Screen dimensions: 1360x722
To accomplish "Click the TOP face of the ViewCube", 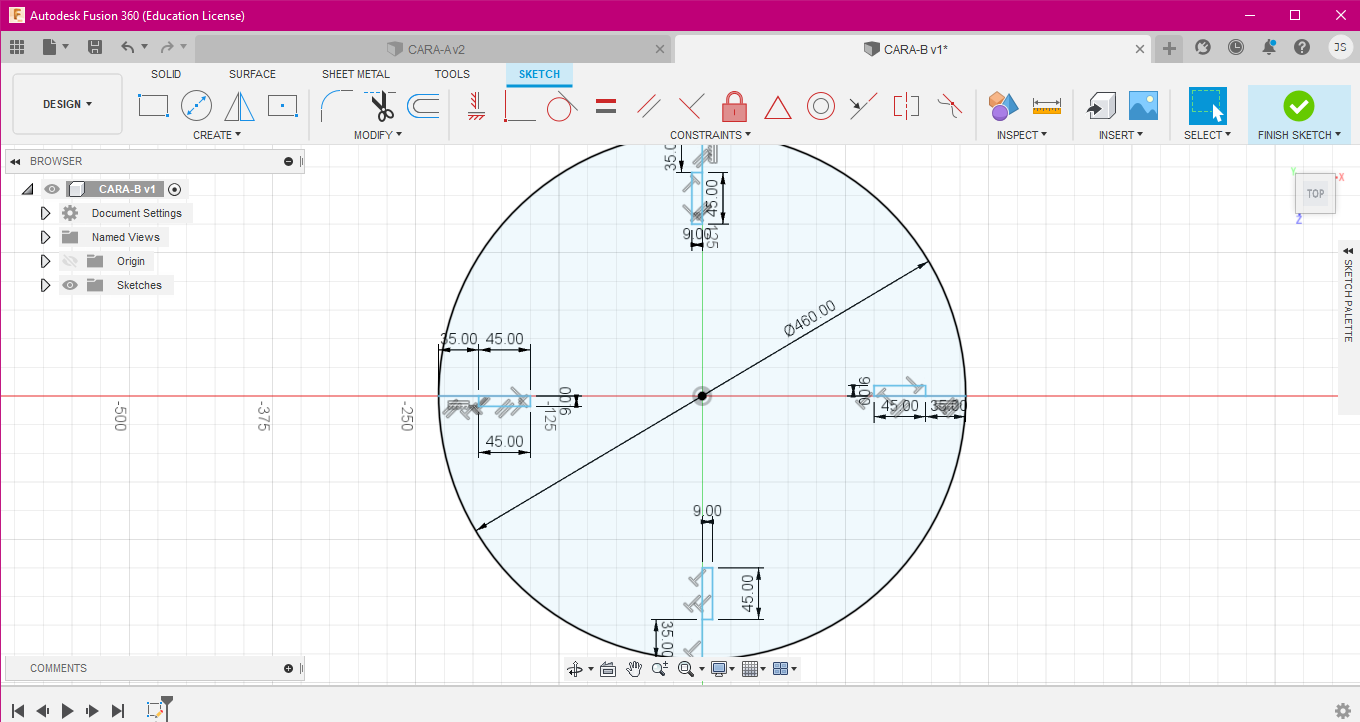I will 1315,194.
